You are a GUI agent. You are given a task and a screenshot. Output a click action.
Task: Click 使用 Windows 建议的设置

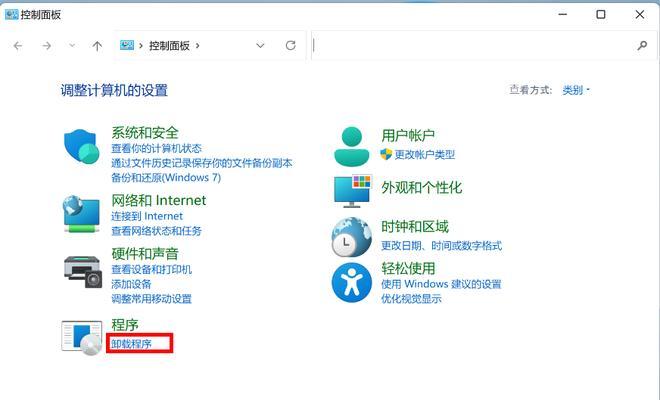click(441, 284)
